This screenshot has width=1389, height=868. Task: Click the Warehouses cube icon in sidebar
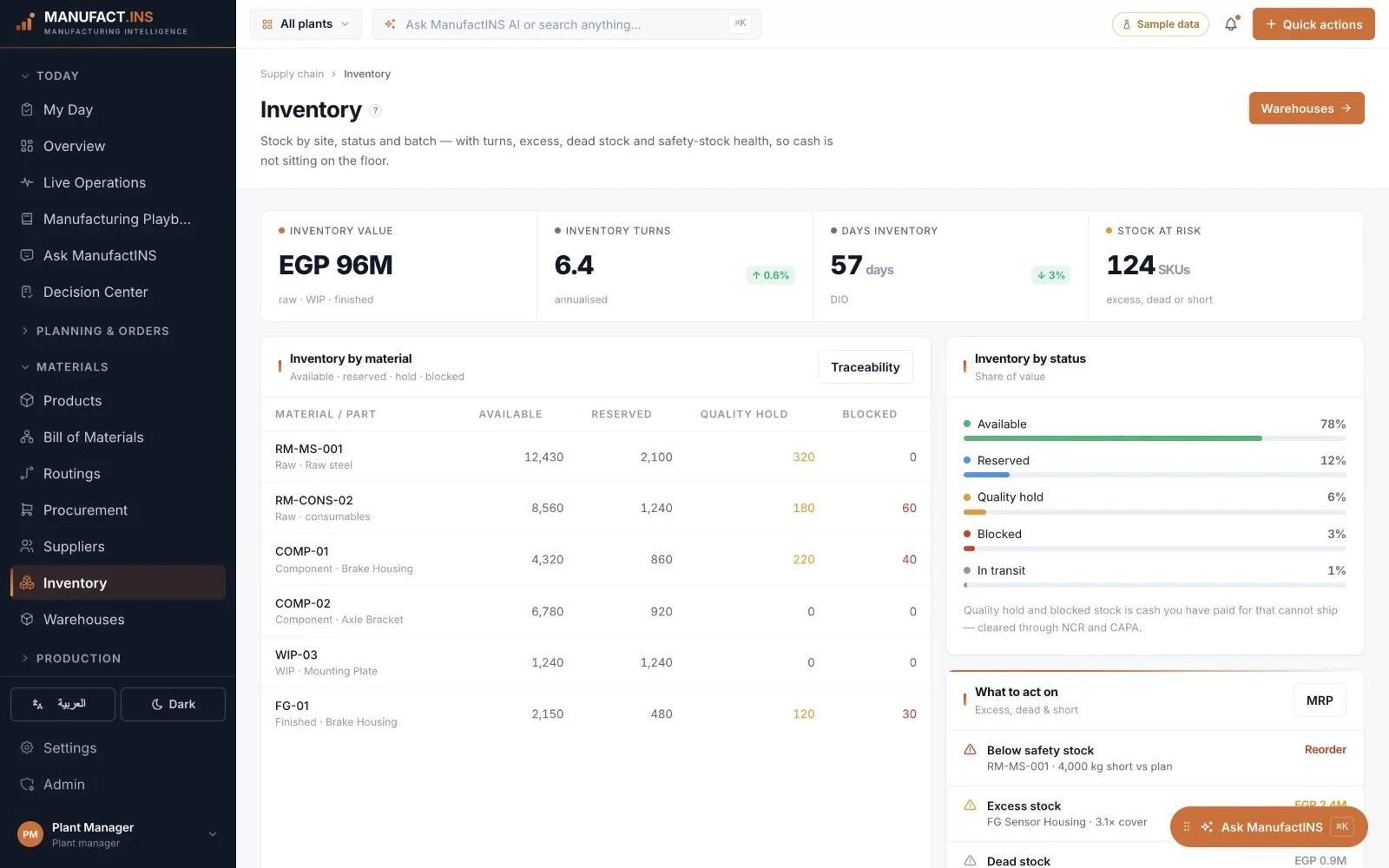point(27,620)
